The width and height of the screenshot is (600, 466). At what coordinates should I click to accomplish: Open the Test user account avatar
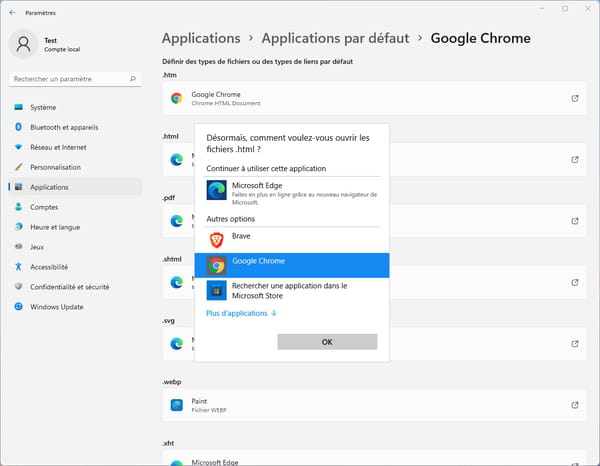pos(23,44)
